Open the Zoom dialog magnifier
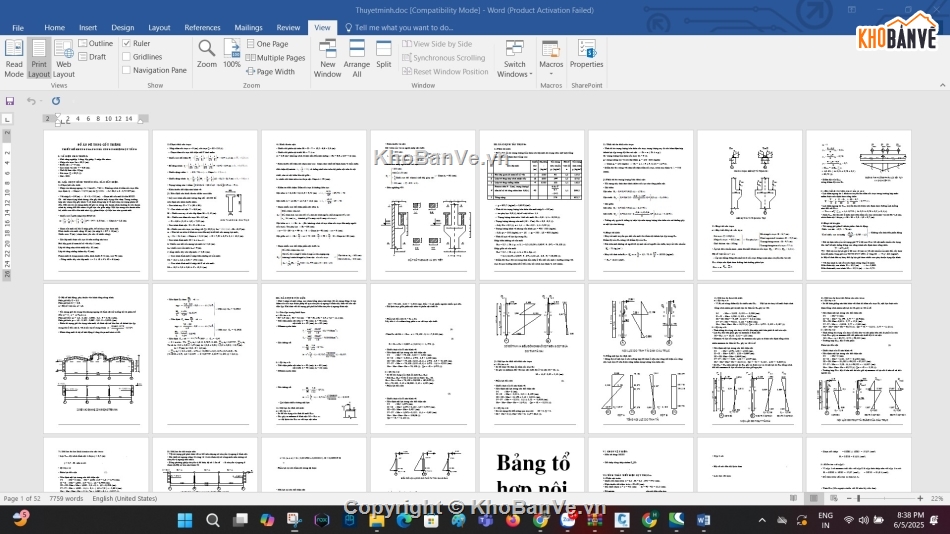Image resolution: width=950 pixels, height=534 pixels. pyautogui.click(x=207, y=53)
